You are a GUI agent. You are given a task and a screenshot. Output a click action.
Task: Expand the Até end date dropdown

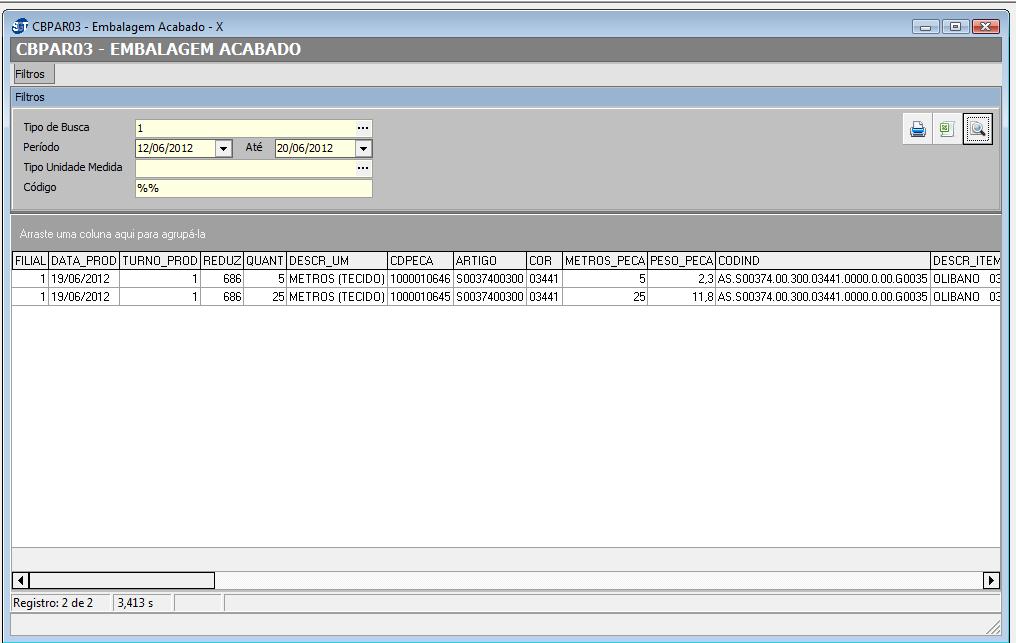coord(364,148)
